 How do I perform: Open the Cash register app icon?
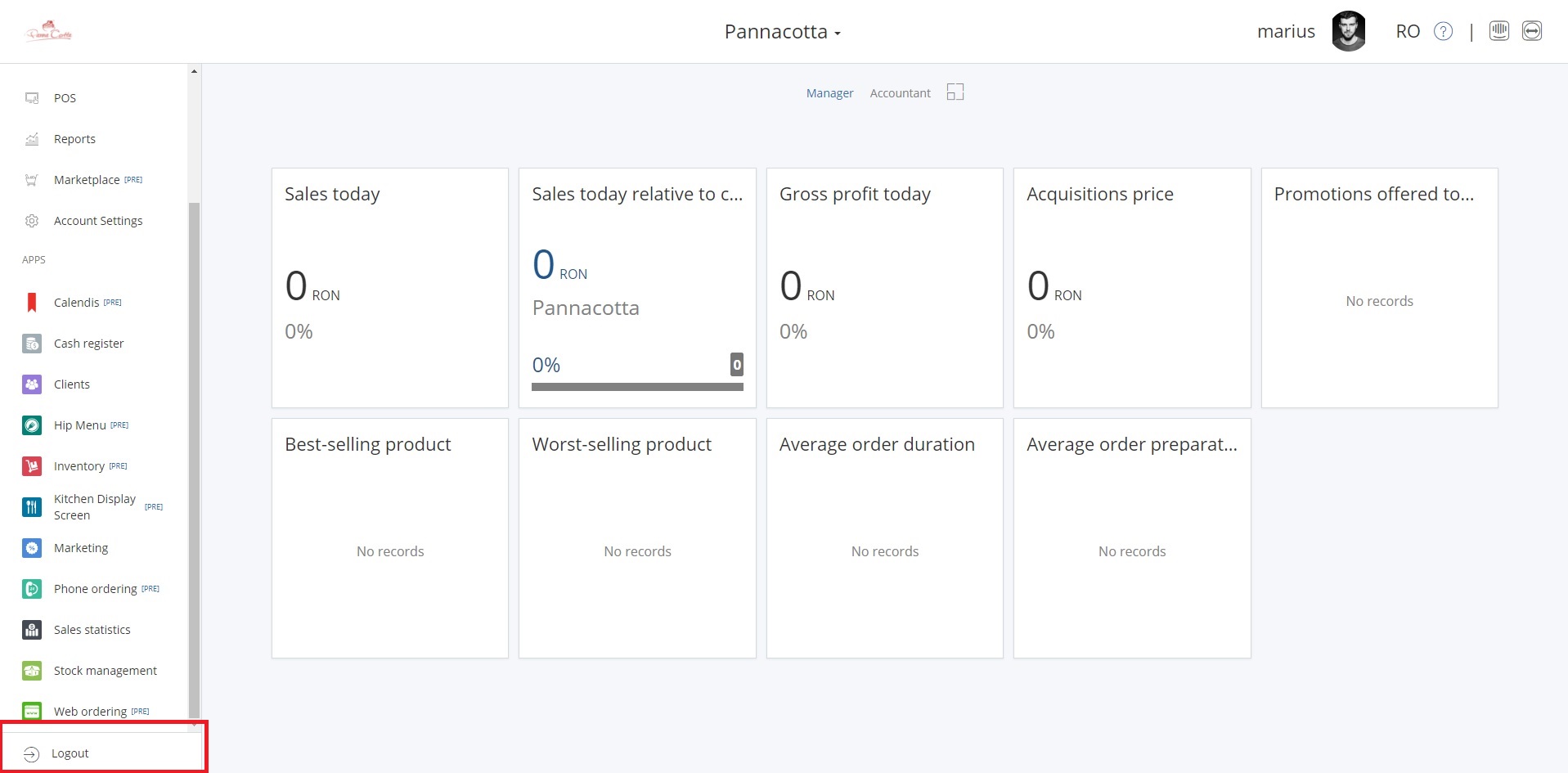pyautogui.click(x=32, y=344)
